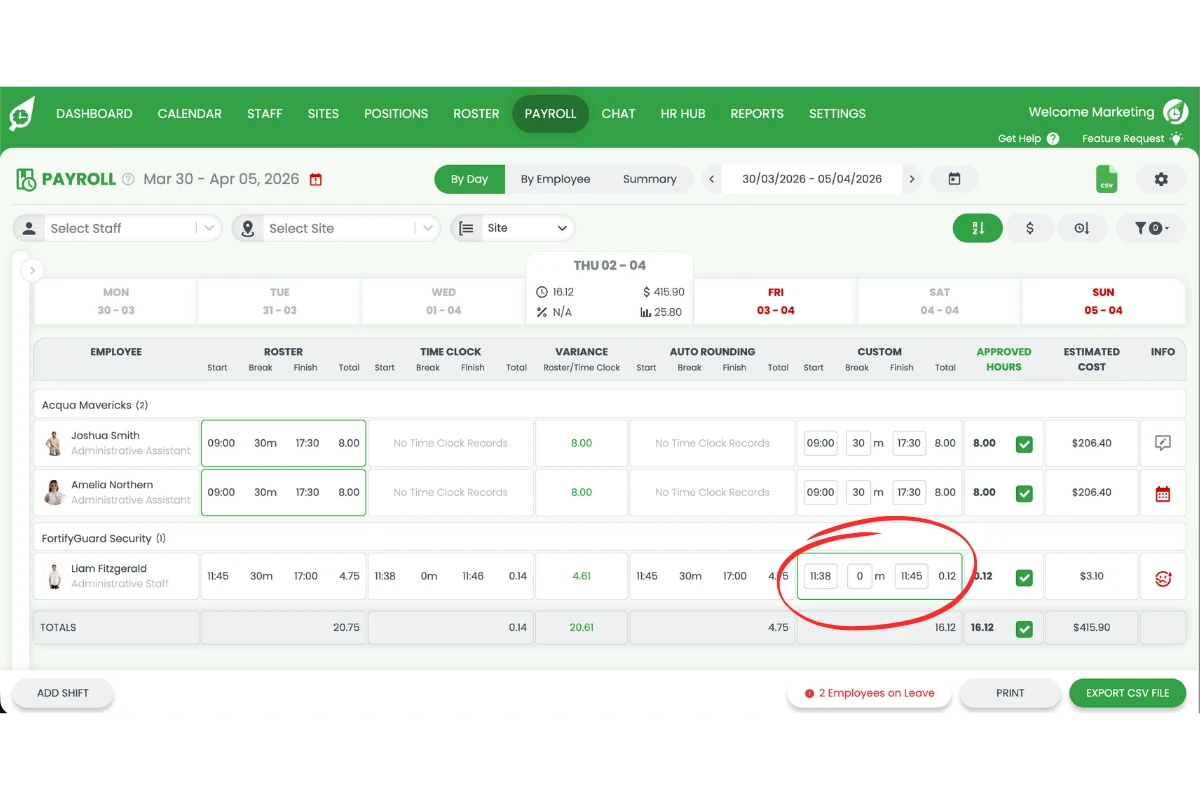
Task: Open the calendar picker button after date range
Action: pos(954,179)
